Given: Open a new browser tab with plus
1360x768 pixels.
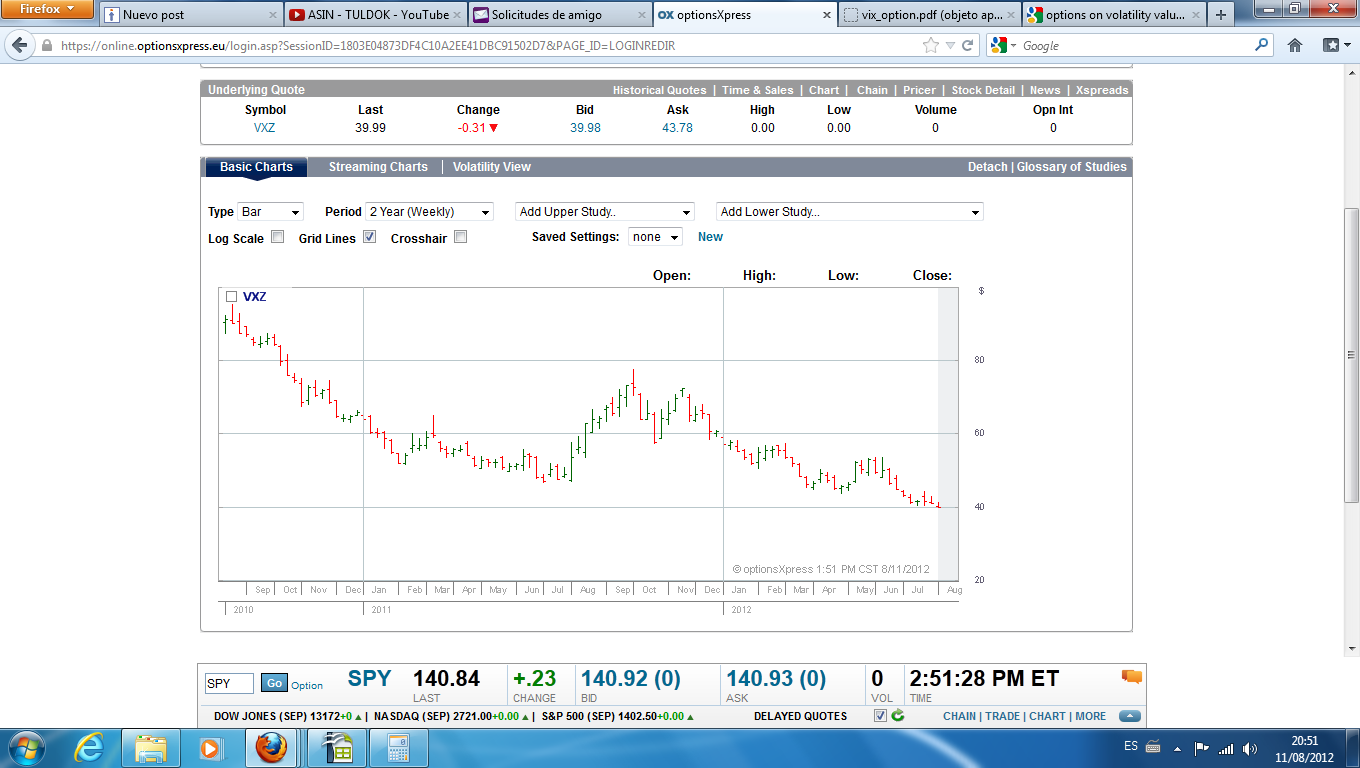Looking at the screenshot, I should click(x=1220, y=15).
